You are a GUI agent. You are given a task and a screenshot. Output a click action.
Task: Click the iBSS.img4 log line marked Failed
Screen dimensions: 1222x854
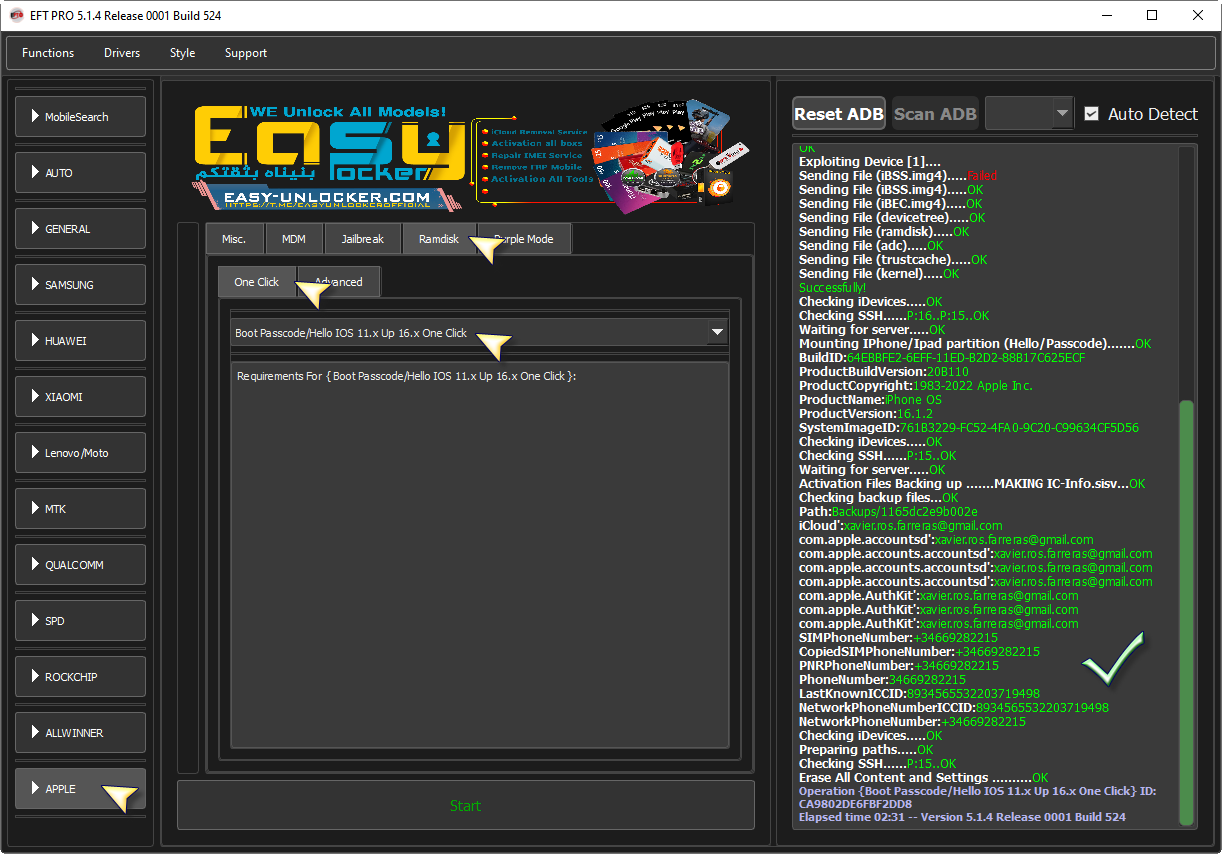[898, 175]
